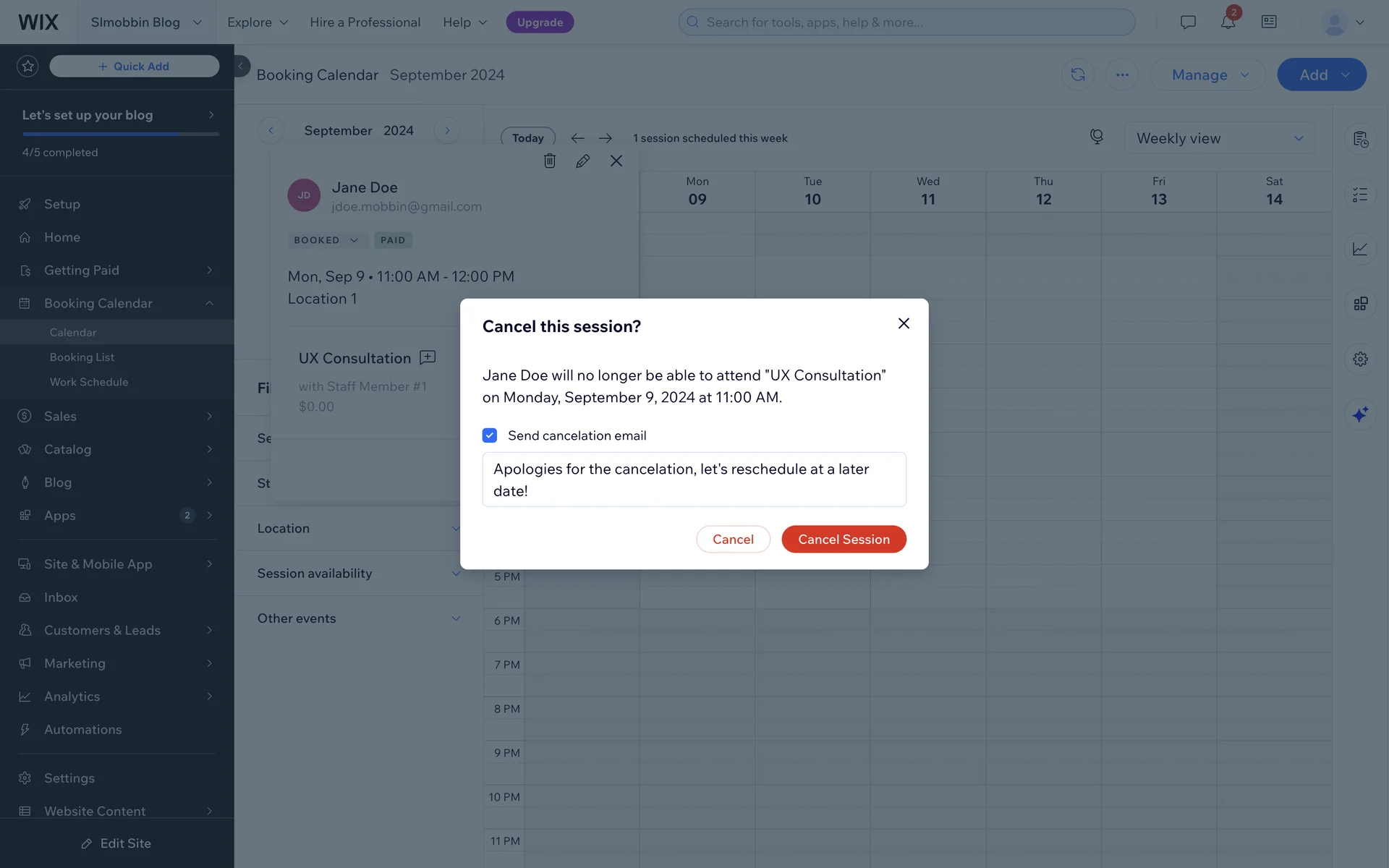Viewport: 1389px width, 868px height.
Task: Click the AI sparkle assistant icon
Action: [1360, 414]
